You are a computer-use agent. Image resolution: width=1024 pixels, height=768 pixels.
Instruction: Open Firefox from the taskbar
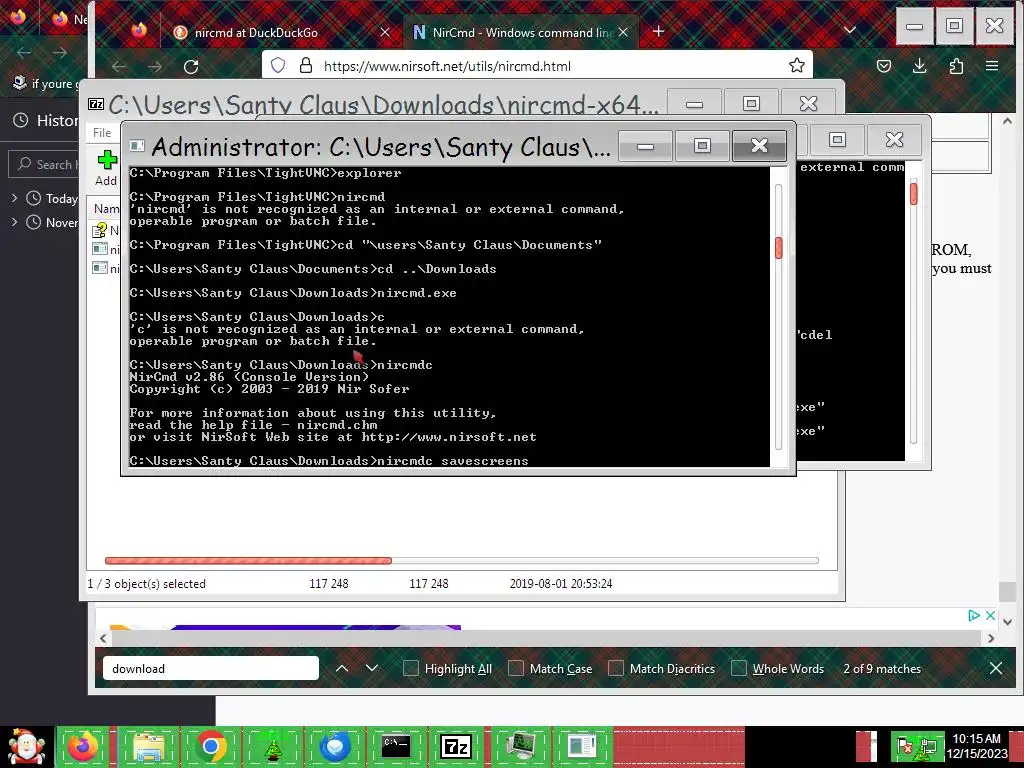84,746
